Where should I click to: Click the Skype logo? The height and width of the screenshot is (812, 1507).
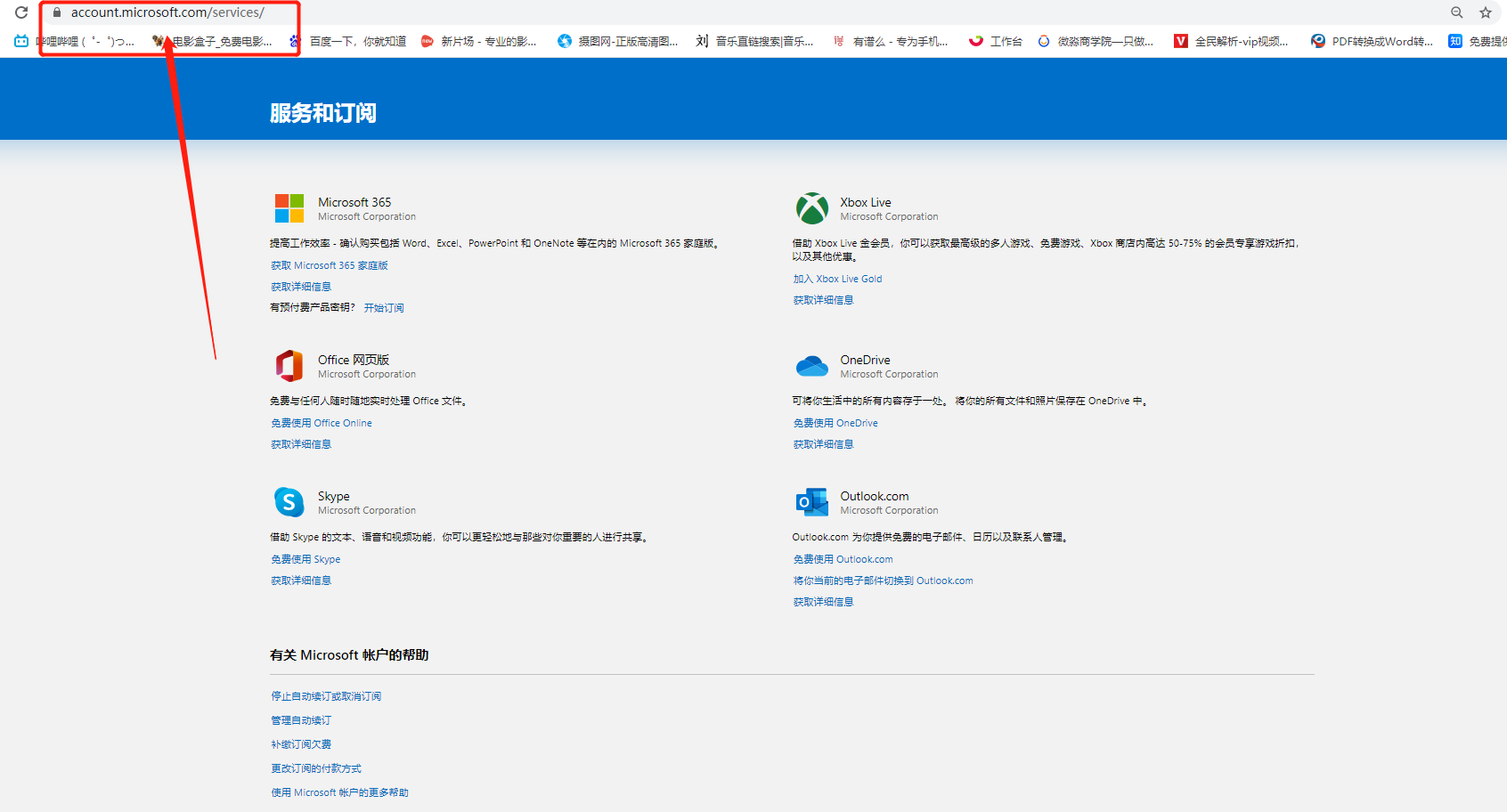289,502
